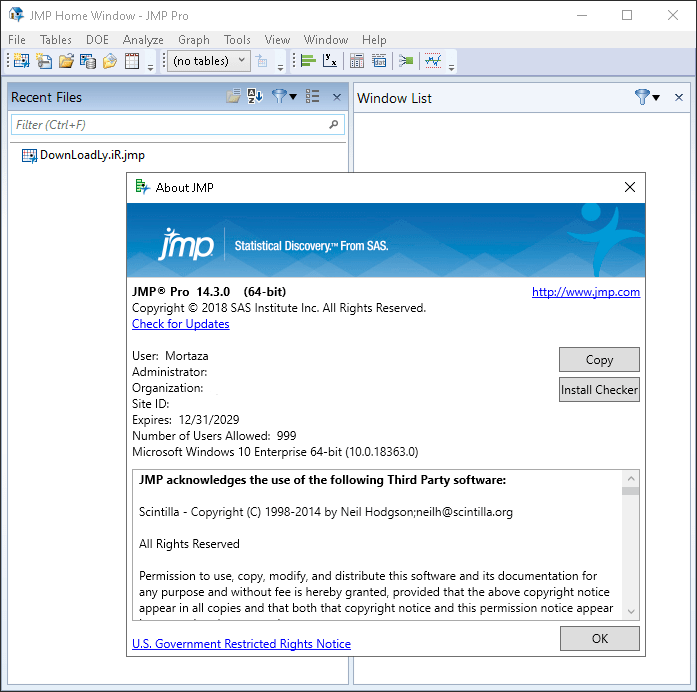Maximize the JMP Home Window

point(627,15)
